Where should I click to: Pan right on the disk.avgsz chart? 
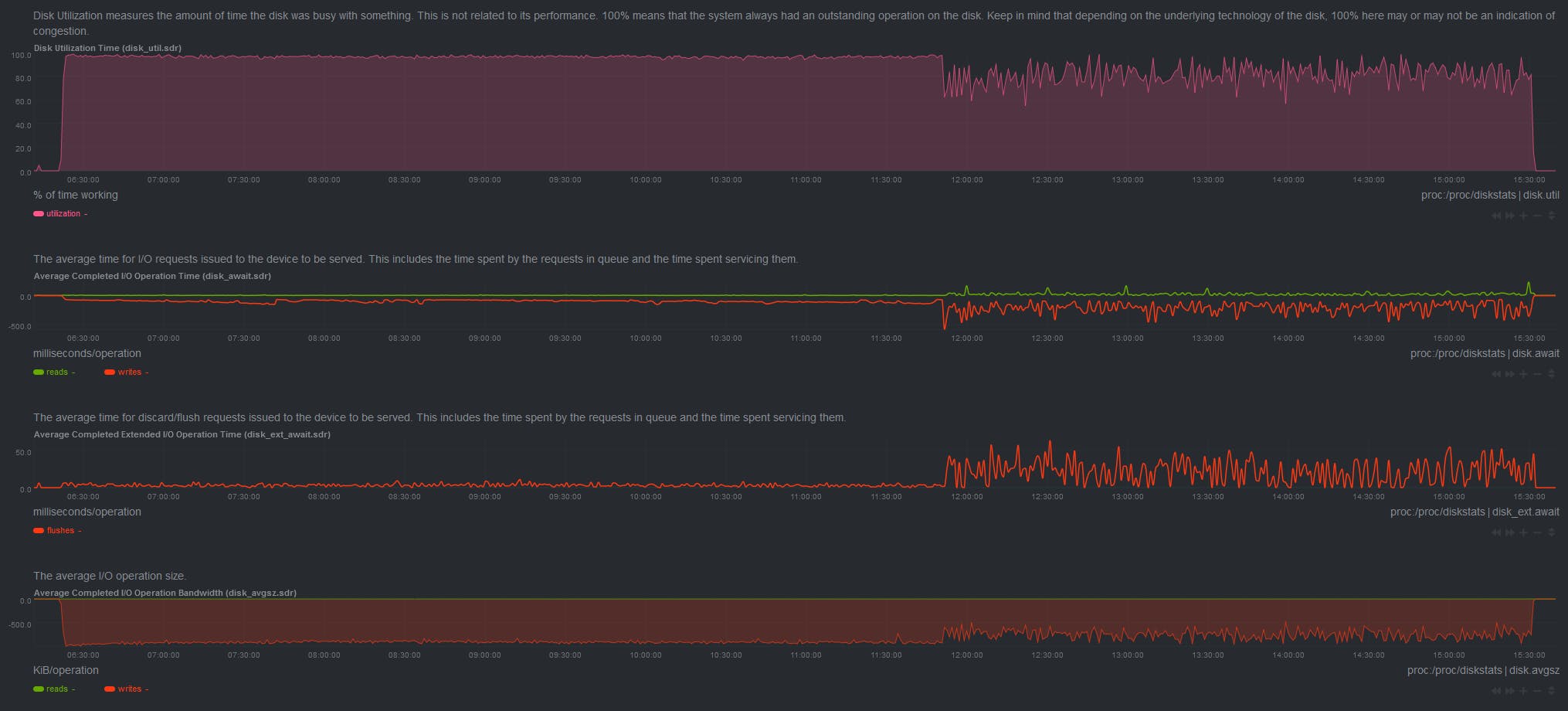[1509, 691]
